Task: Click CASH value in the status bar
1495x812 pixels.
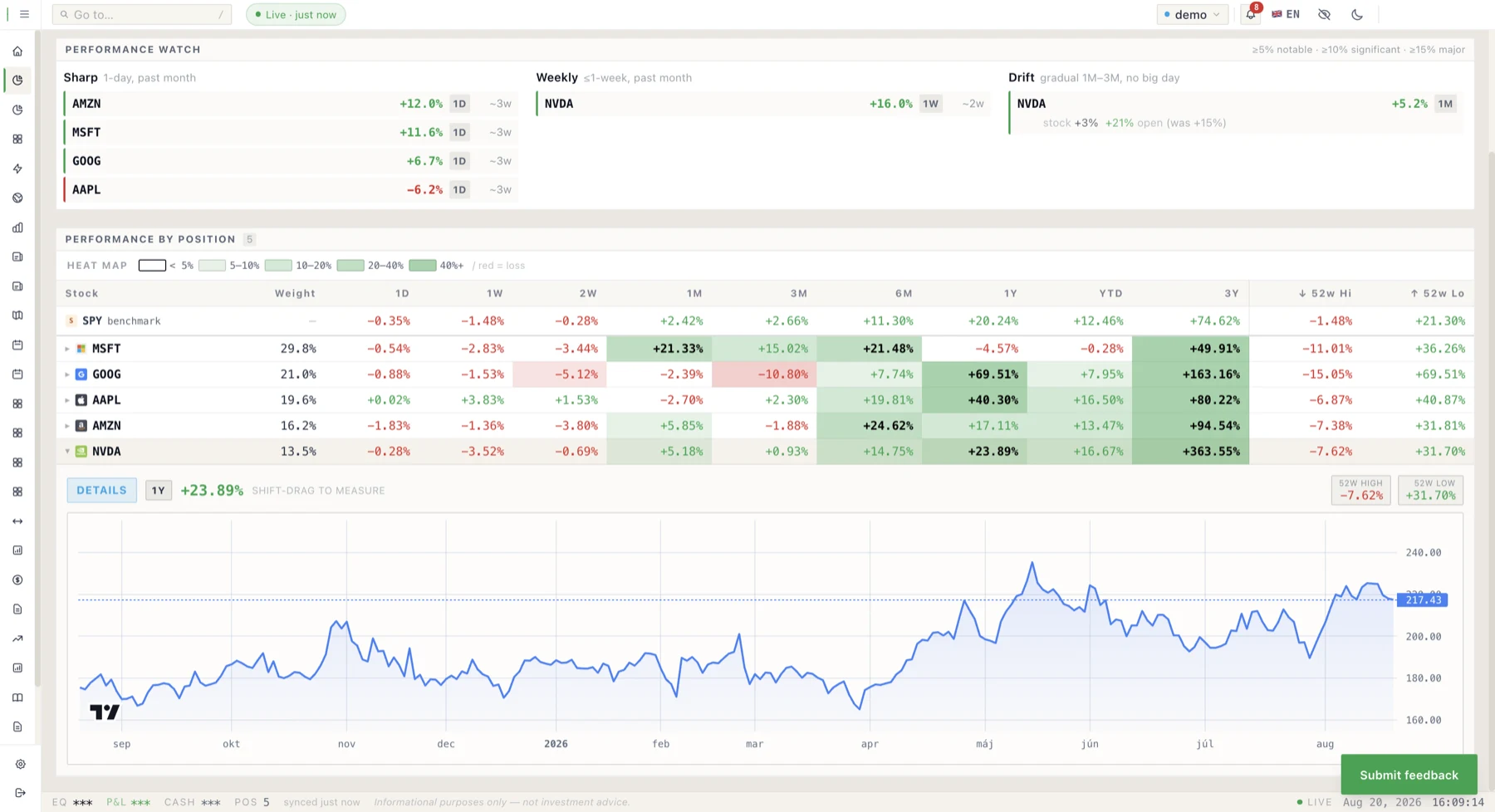Action: tap(211, 803)
